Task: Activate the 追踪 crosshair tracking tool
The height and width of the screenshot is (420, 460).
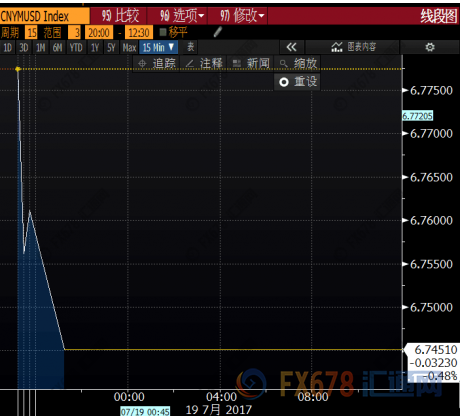Action: click(157, 63)
